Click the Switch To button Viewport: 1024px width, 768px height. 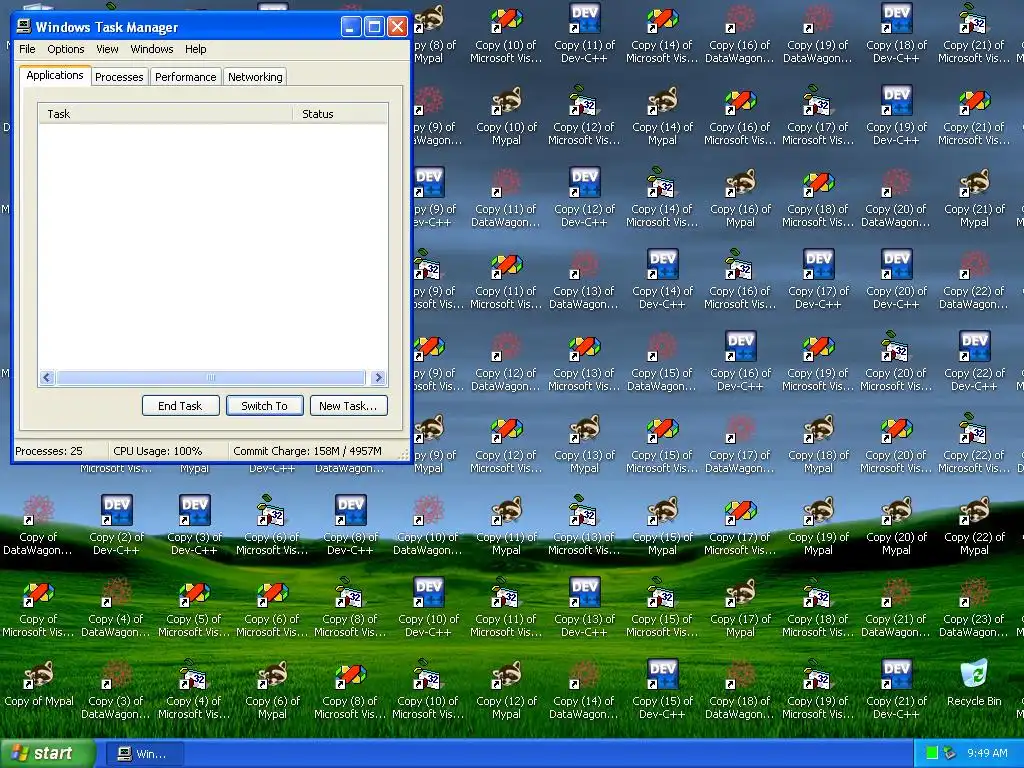(x=264, y=406)
